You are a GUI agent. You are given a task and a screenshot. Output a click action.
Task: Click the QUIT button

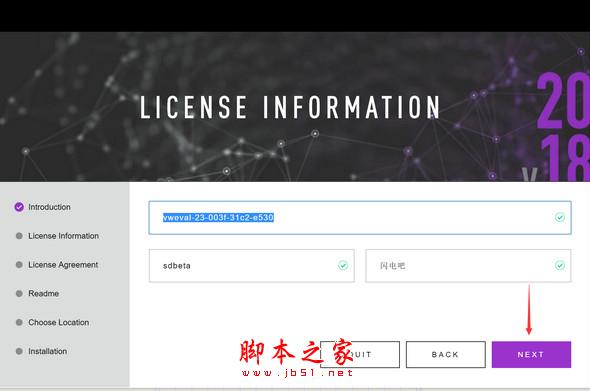360,354
